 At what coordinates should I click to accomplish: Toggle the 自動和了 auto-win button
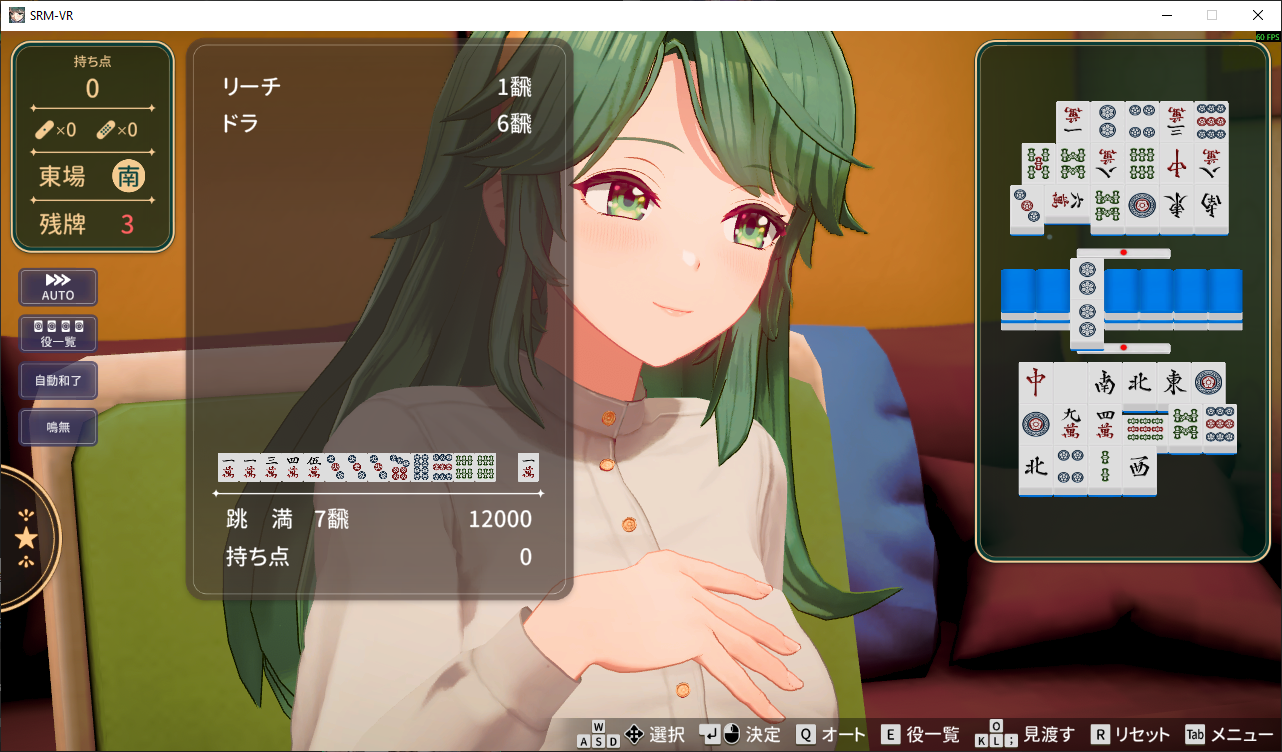[x=58, y=381]
